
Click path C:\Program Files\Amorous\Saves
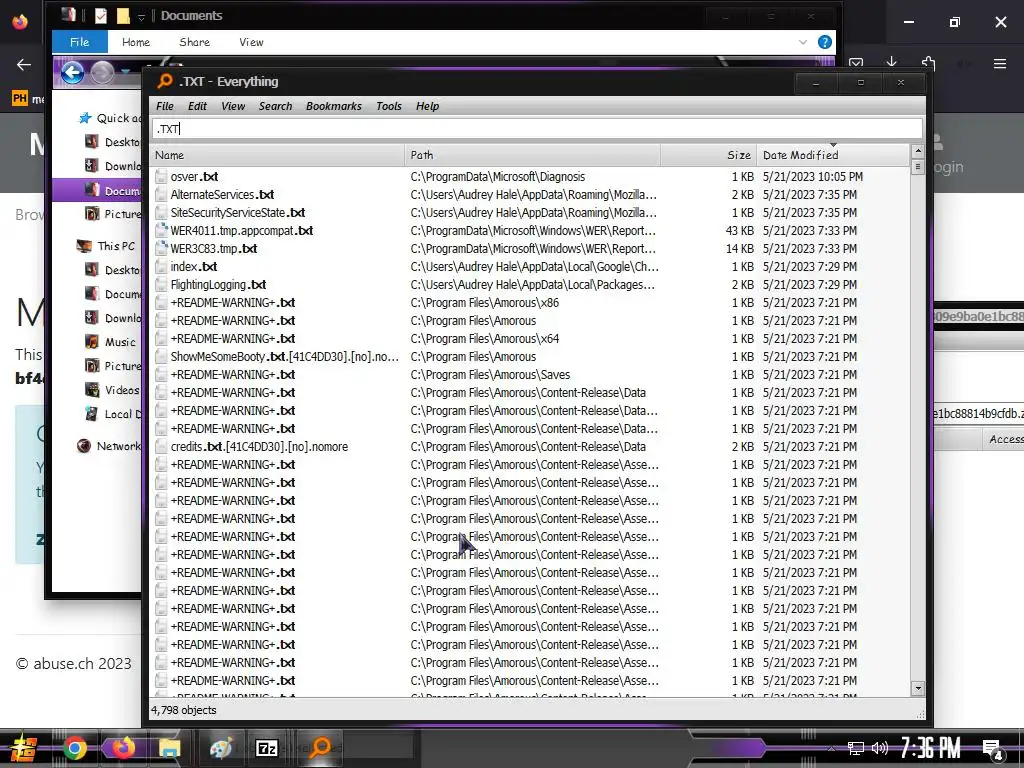pyautogui.click(x=490, y=375)
